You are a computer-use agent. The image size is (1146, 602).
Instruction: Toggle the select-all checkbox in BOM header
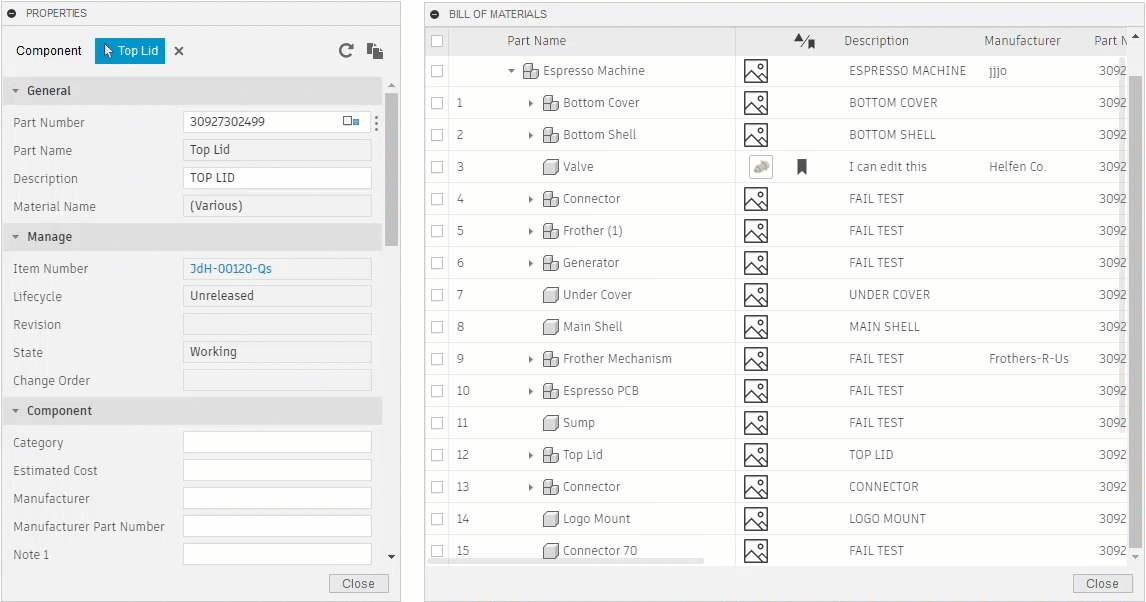[437, 41]
